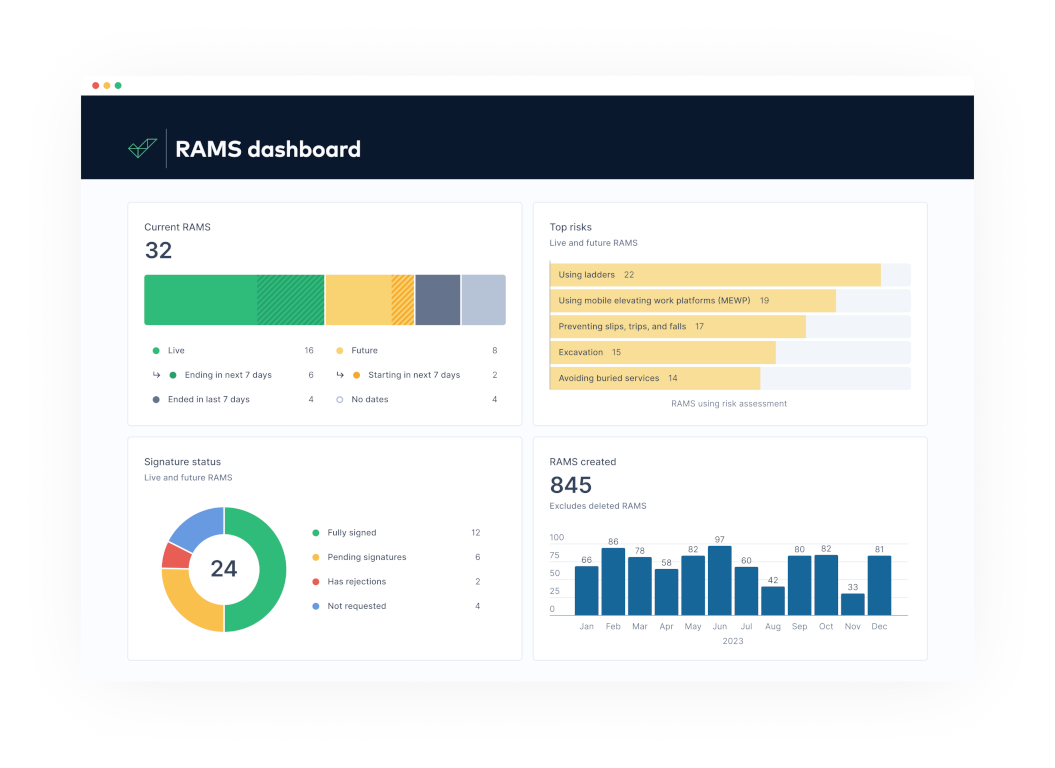Screen dimensions: 1055x768
Task: Select the Excavation risk bar
Action: (x=663, y=352)
